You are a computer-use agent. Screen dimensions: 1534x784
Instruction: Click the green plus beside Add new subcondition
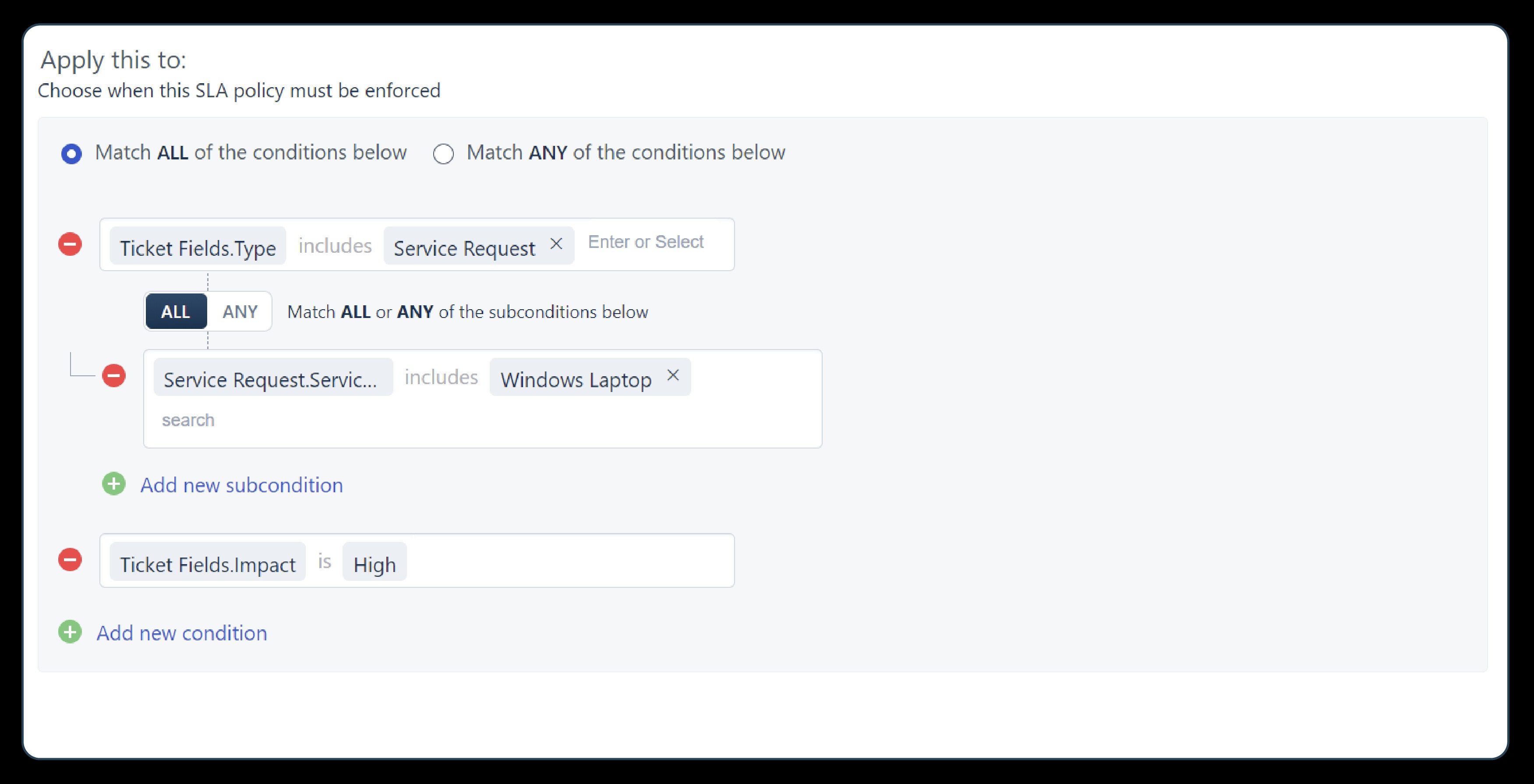point(114,484)
